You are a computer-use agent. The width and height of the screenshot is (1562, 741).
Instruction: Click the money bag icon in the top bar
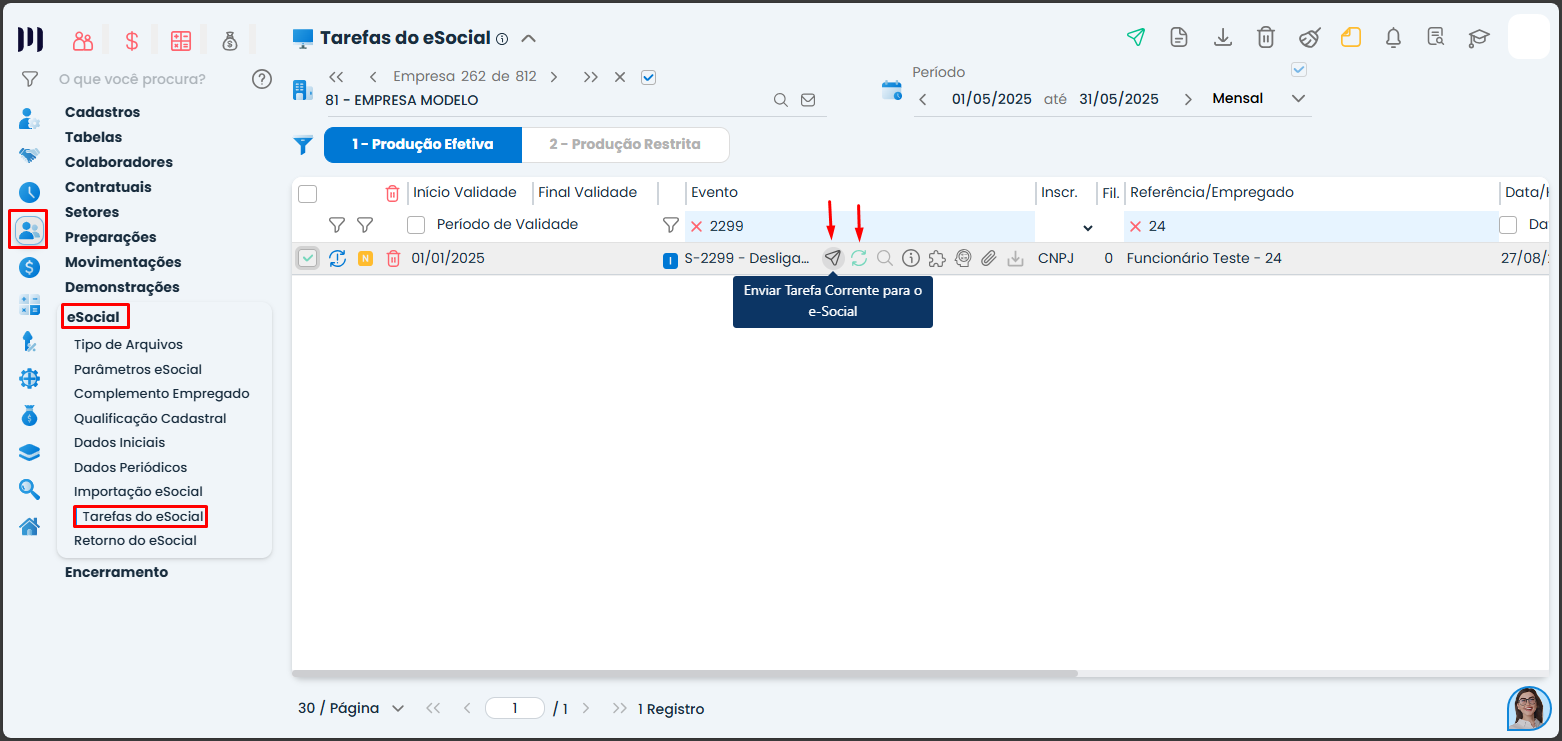pyautogui.click(x=230, y=41)
